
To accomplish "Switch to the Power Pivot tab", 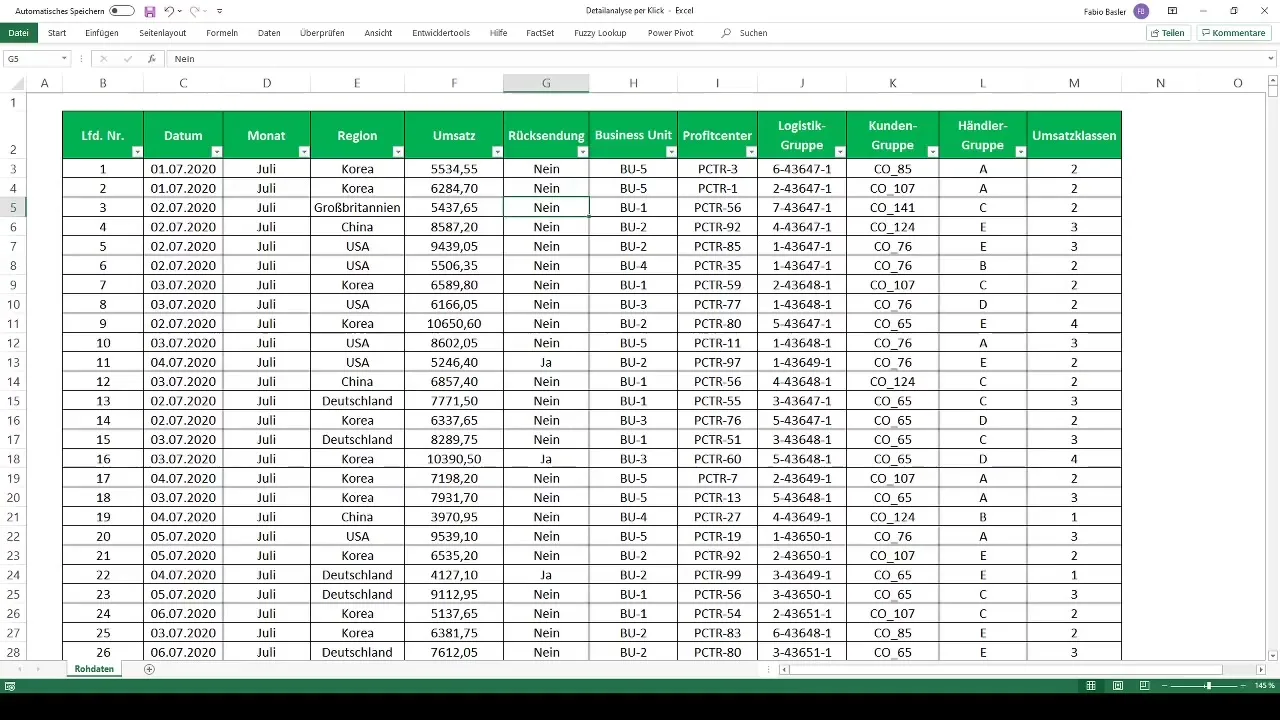I will 670,33.
